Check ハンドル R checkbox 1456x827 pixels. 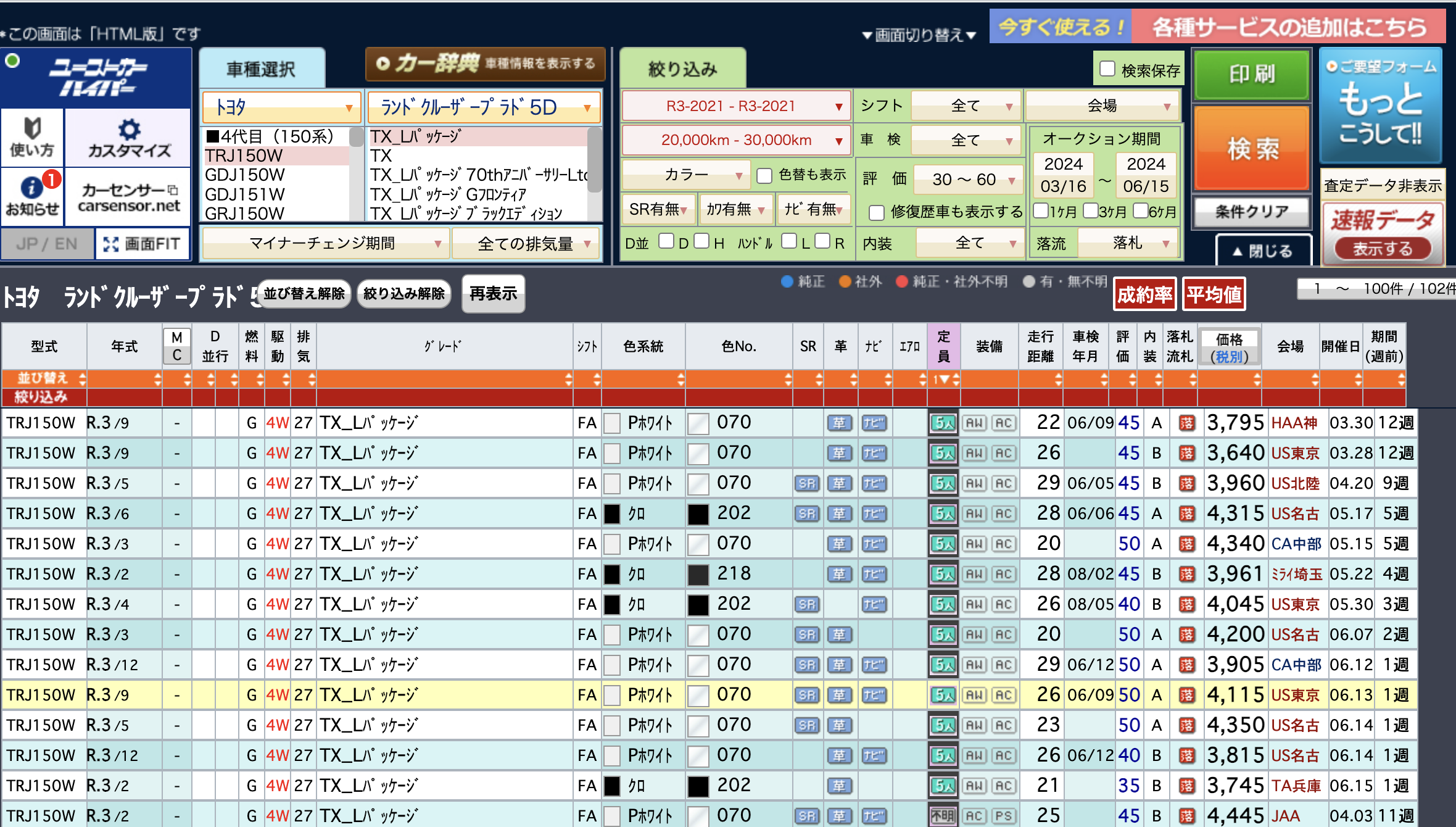pyautogui.click(x=822, y=241)
